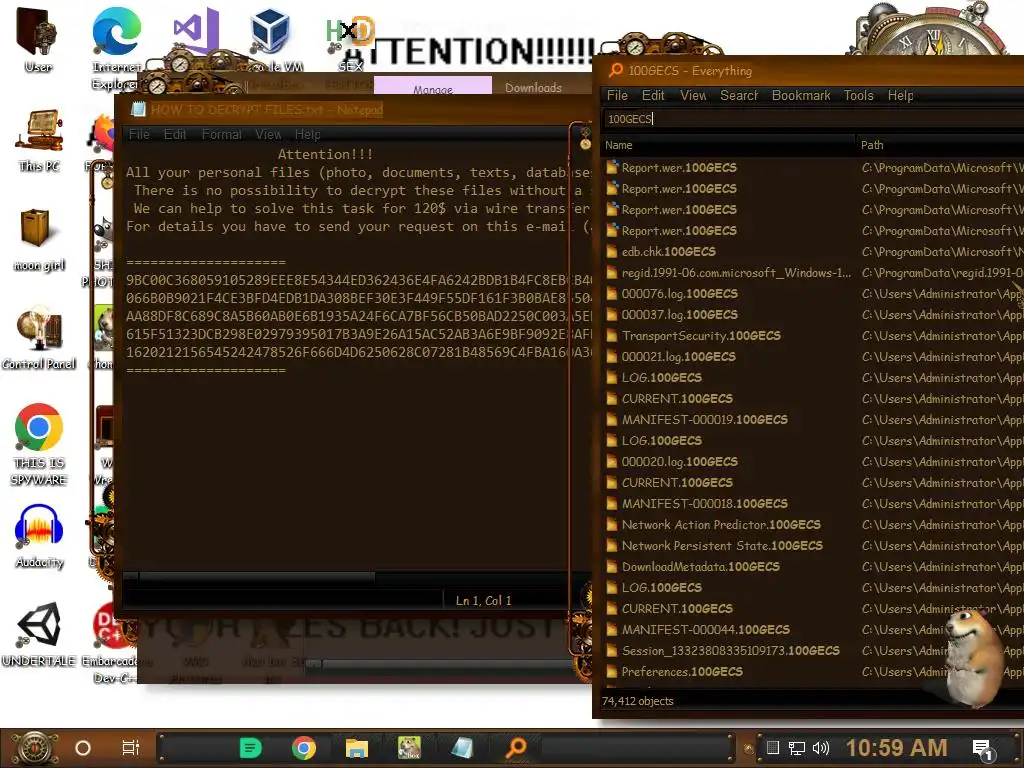
Task: Switch to Notepad via taskbar icon
Action: (x=462, y=748)
